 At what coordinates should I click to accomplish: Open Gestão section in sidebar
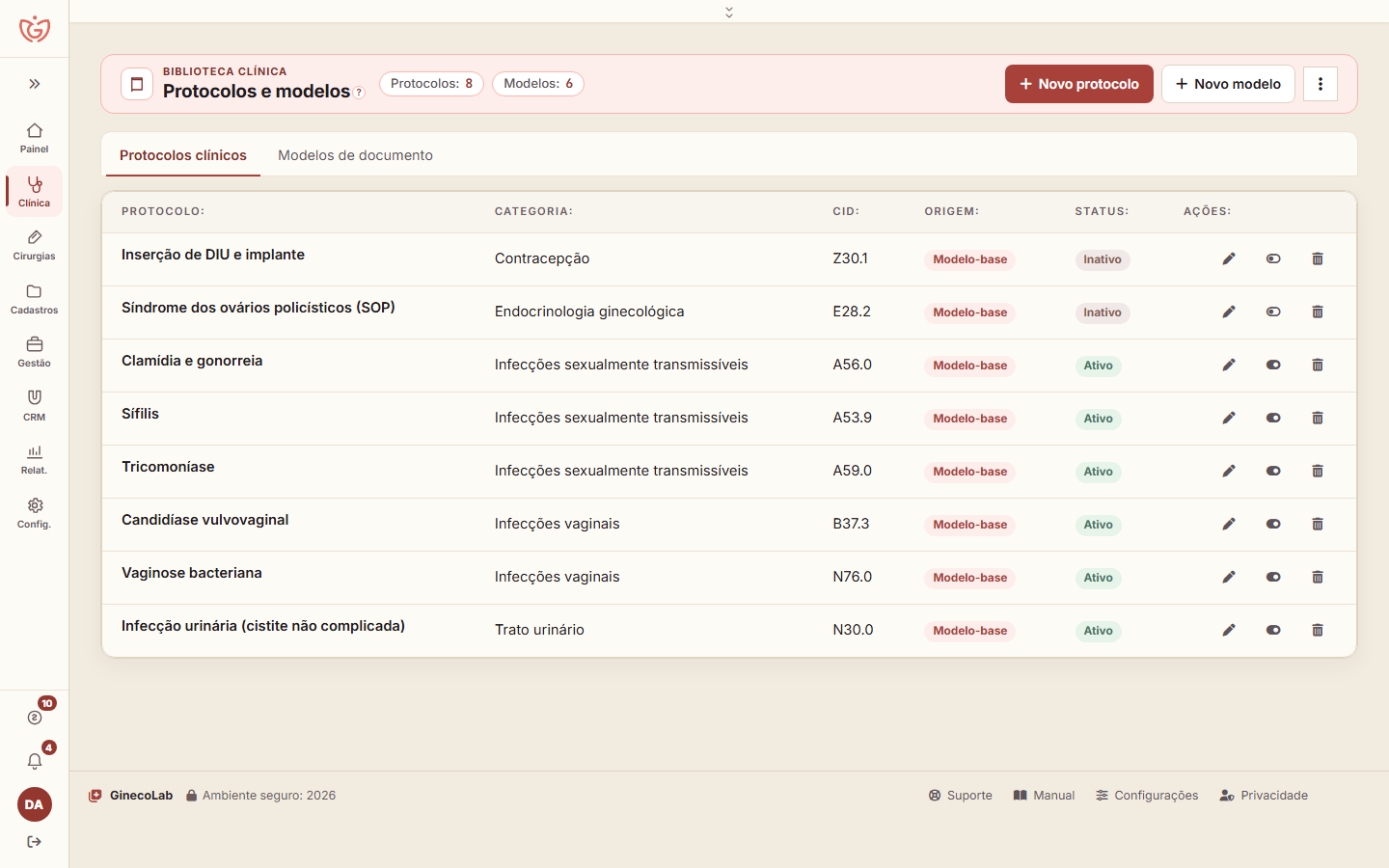tap(34, 352)
